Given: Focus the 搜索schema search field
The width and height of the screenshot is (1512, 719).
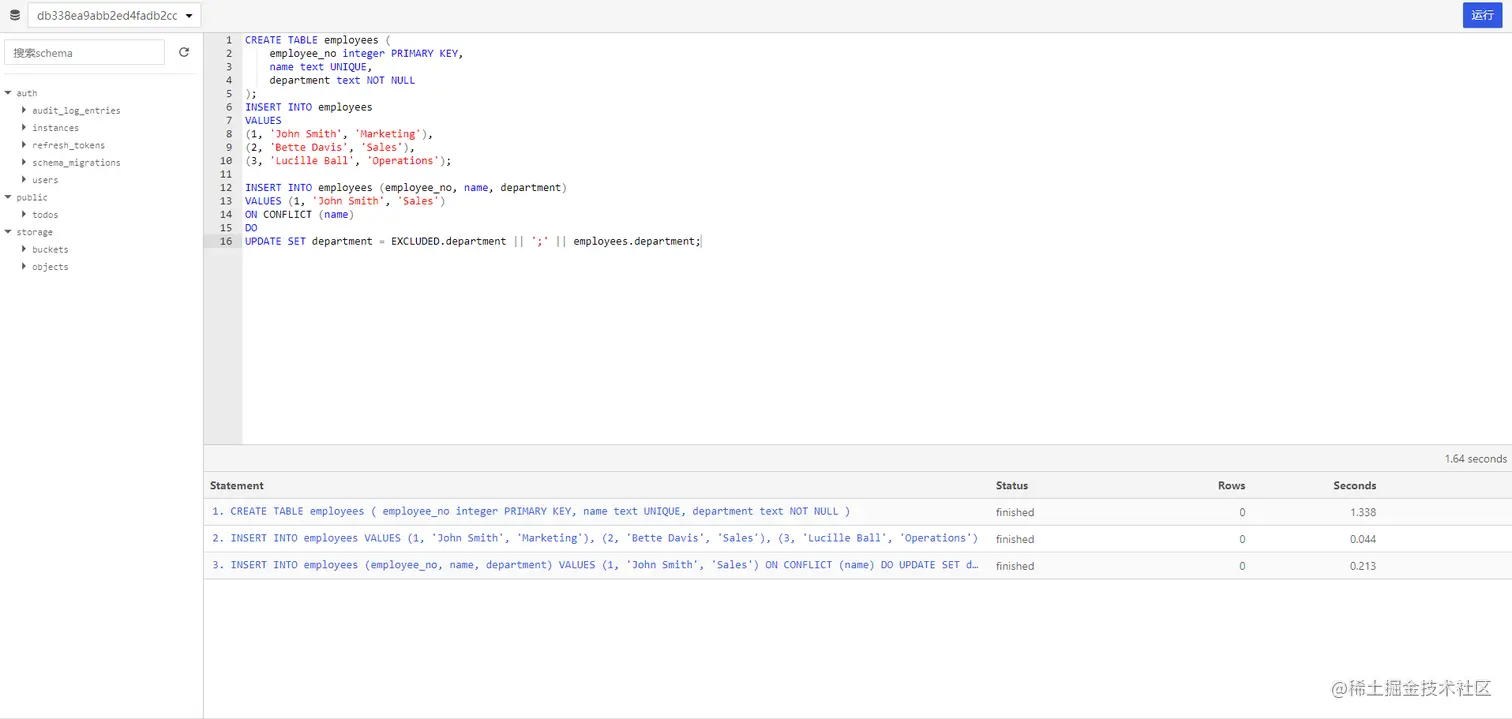Looking at the screenshot, I should coord(85,53).
